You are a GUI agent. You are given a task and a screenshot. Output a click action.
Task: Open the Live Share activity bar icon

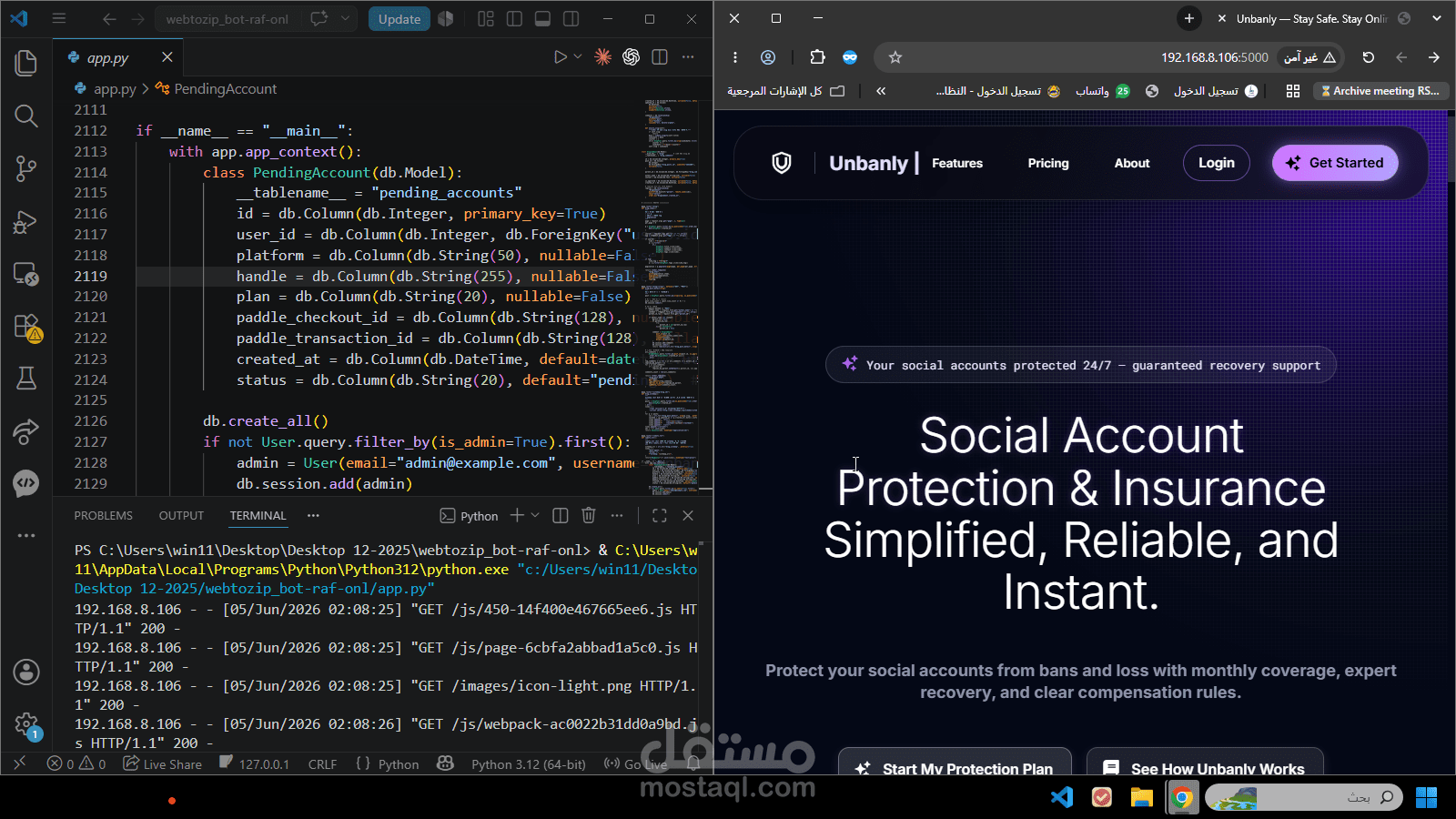(x=26, y=431)
